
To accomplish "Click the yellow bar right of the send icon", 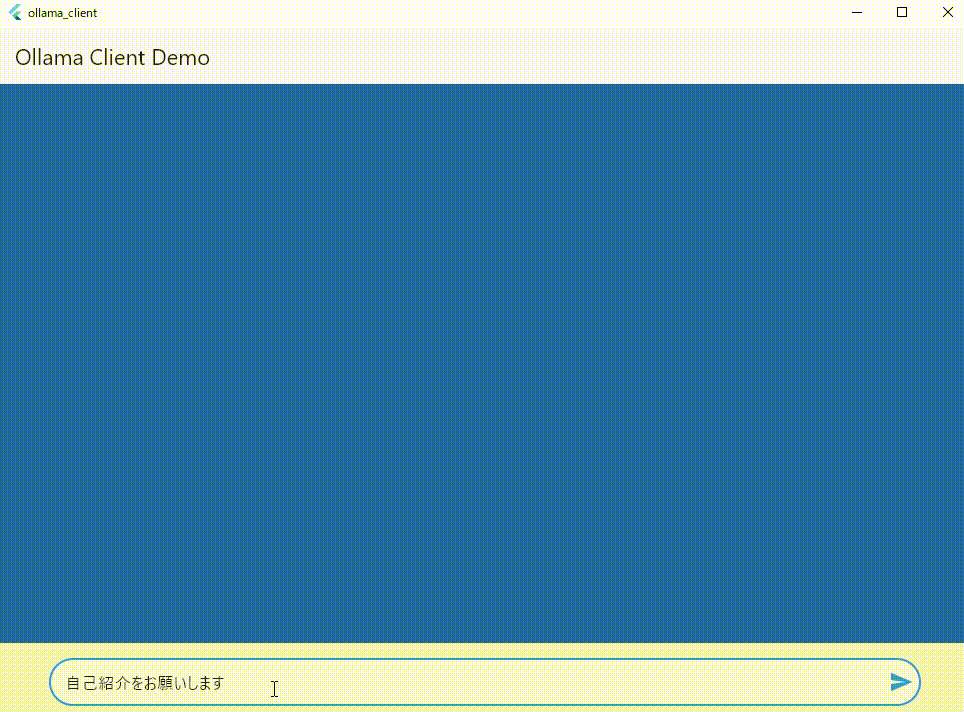I will pyautogui.click(x=943, y=680).
